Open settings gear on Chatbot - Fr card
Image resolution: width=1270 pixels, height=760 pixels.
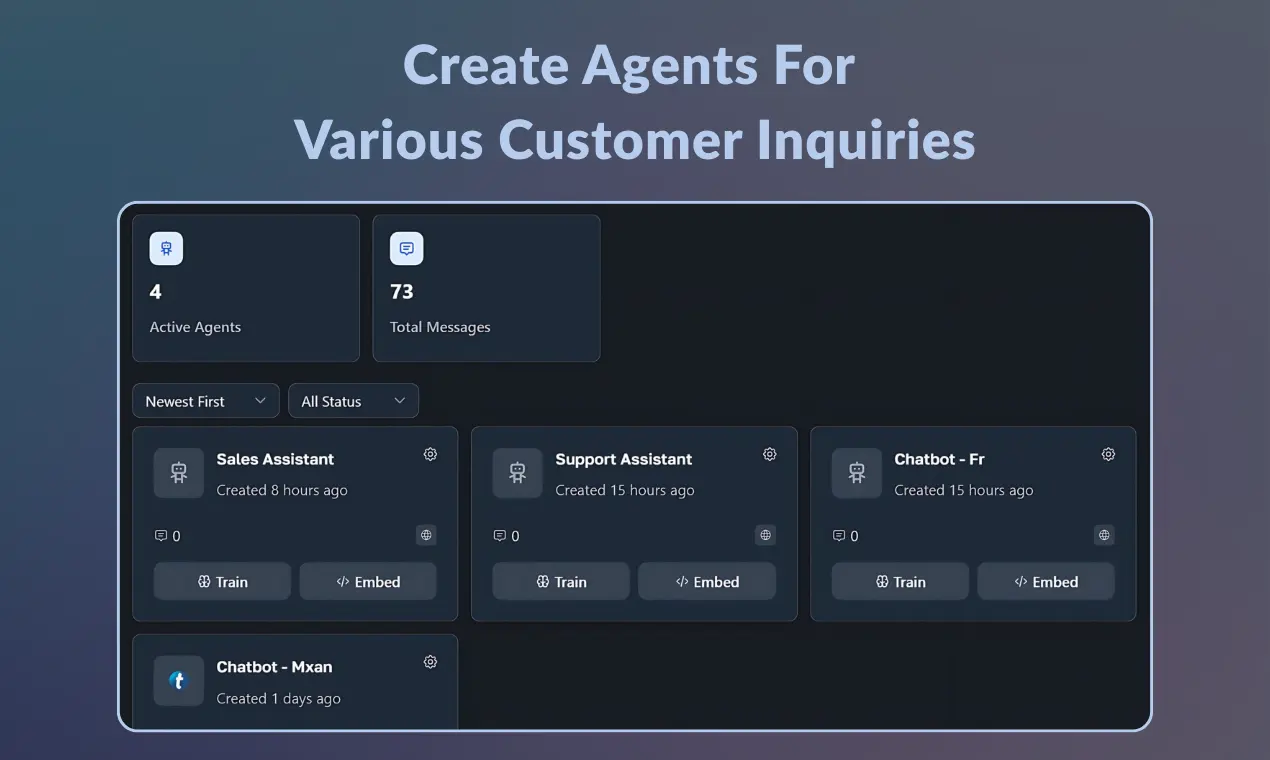coord(1108,454)
